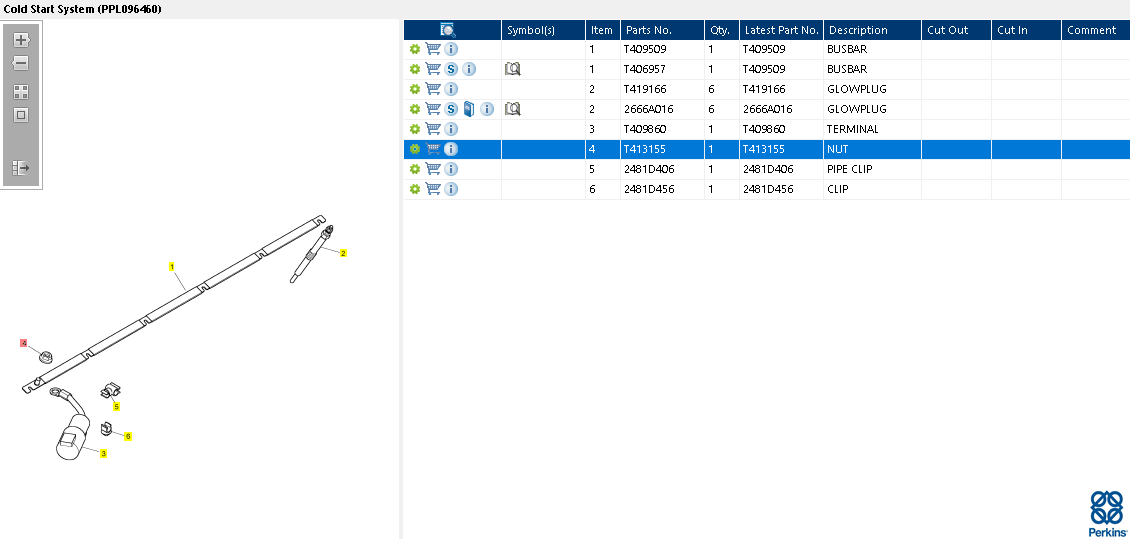Viewport: 1130px width, 539px height.
Task: Open info icon for 2481D456 CLIP
Action: [451, 189]
